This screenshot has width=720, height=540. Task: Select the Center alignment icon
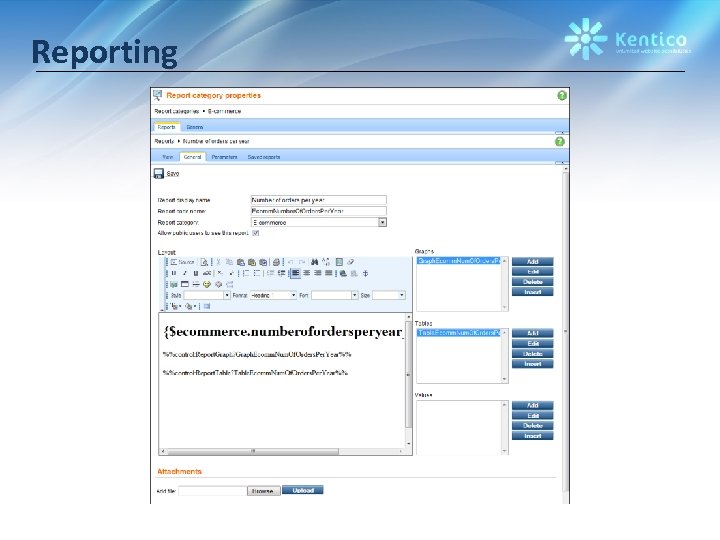tap(307, 273)
